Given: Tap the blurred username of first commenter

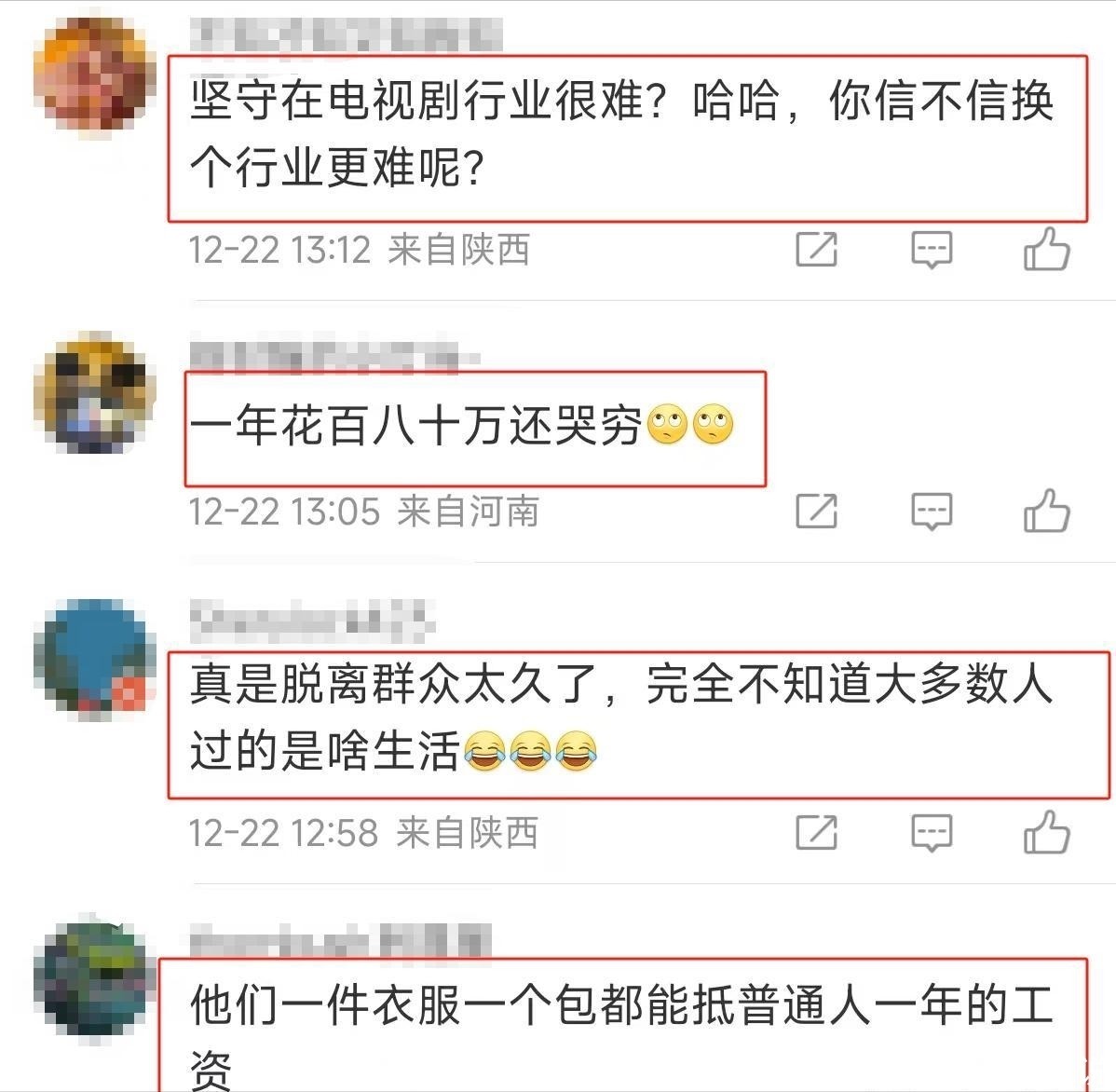Looking at the screenshot, I should [x=346, y=34].
